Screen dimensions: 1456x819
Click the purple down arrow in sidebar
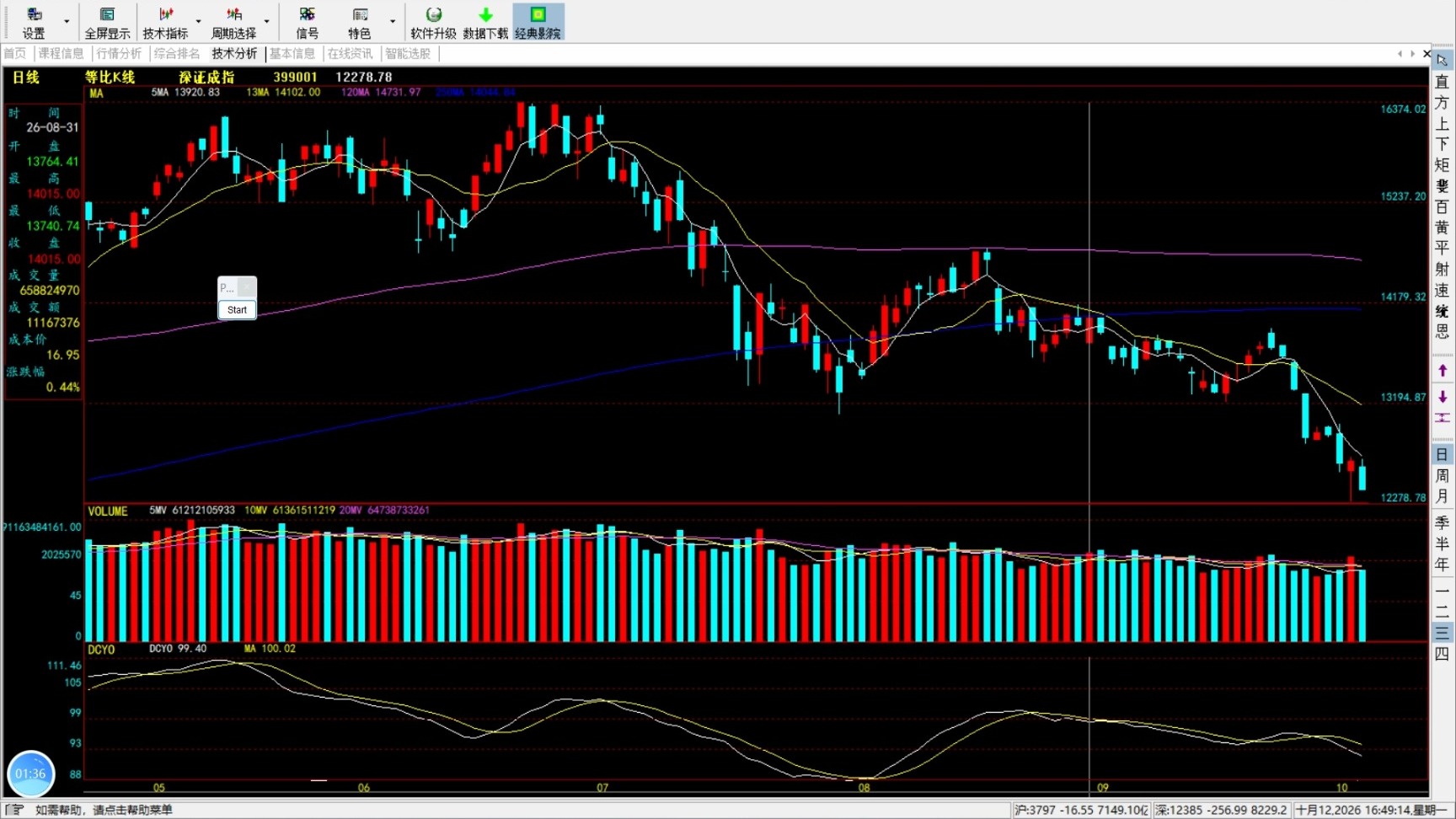(x=1442, y=396)
